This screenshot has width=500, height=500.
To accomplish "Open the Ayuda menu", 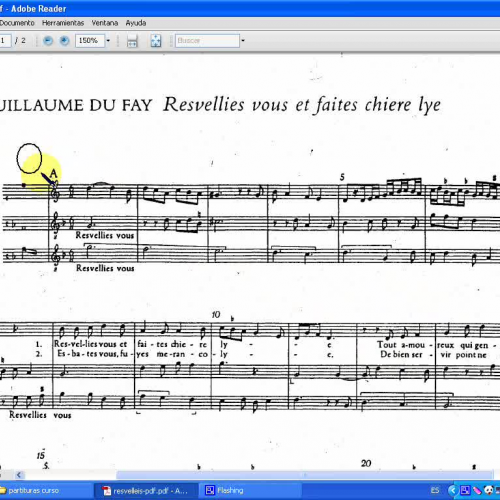I will 136,23.
